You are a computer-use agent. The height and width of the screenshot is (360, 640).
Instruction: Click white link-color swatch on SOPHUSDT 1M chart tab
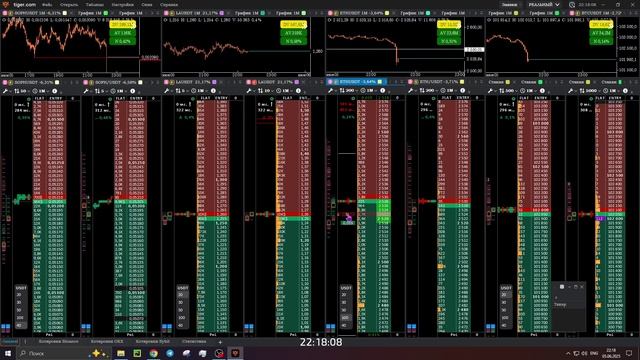coord(64,13)
